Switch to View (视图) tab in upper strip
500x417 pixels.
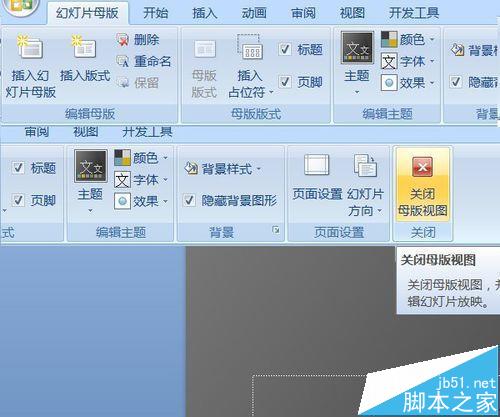click(x=352, y=13)
